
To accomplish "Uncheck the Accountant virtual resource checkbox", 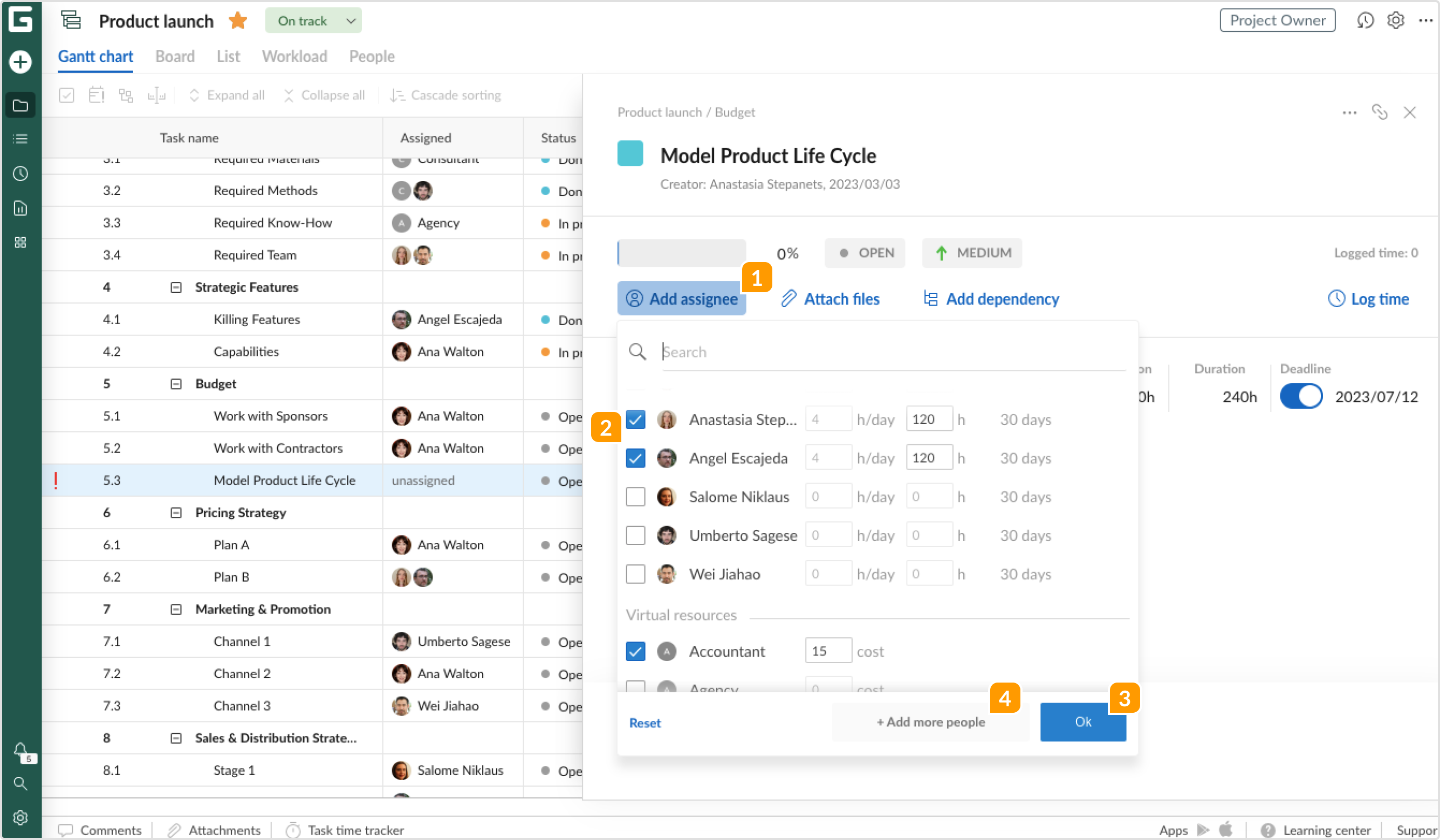I will [635, 651].
